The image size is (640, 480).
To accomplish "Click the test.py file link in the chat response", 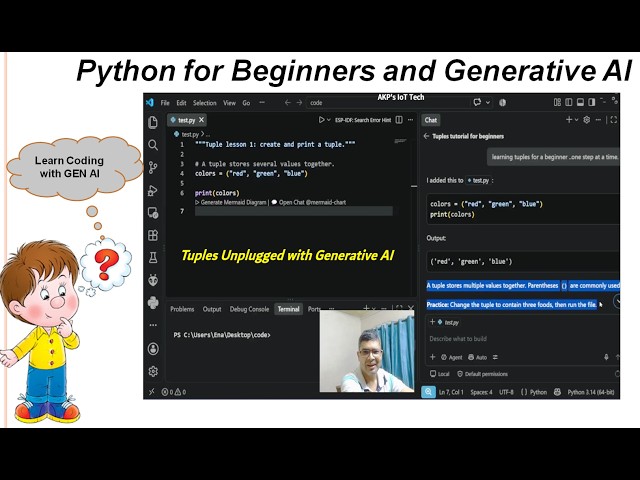I will pyautogui.click(x=478, y=180).
